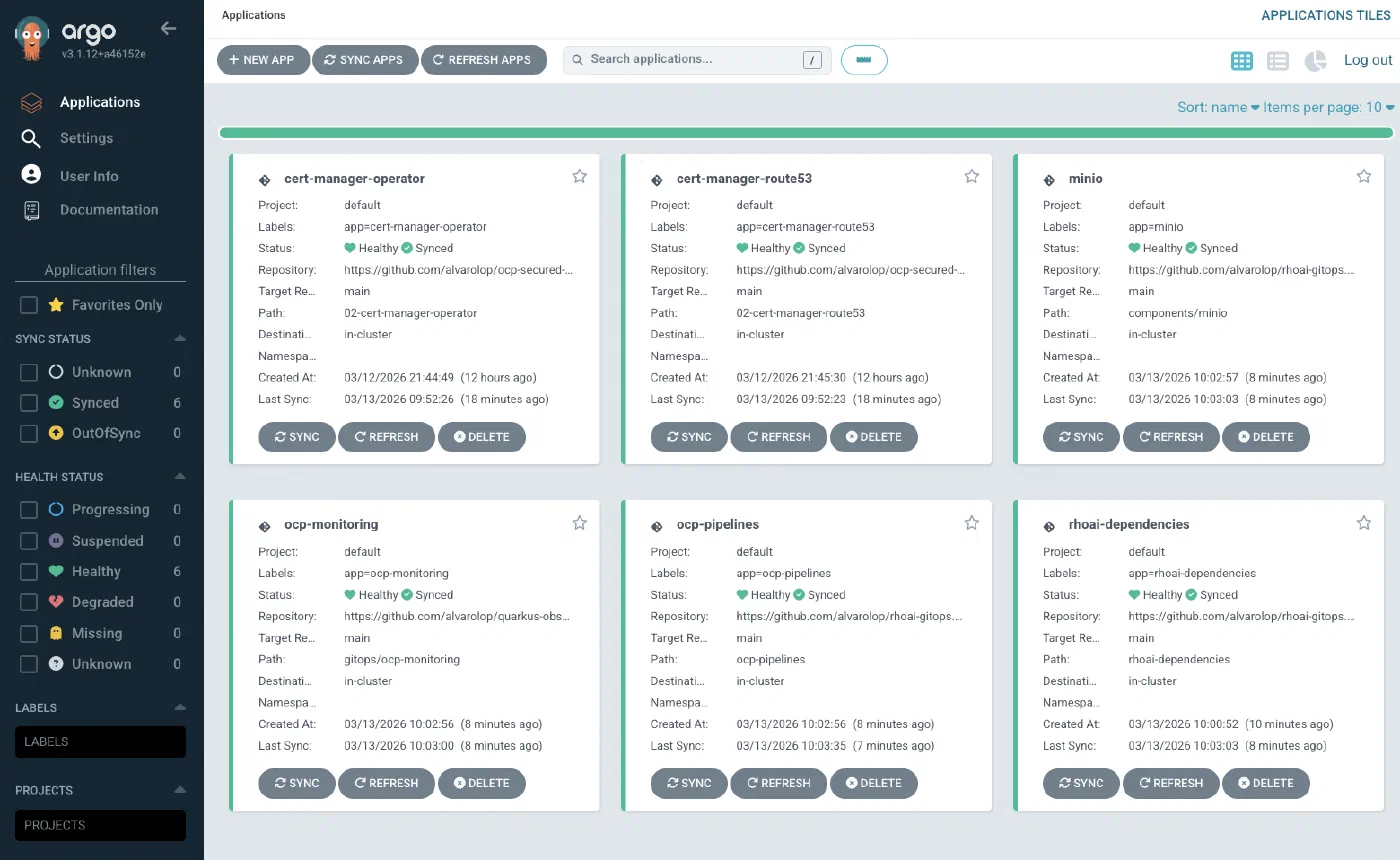Enable the Favorites Only filter
Viewport: 1400px width, 860px height.
coord(29,305)
